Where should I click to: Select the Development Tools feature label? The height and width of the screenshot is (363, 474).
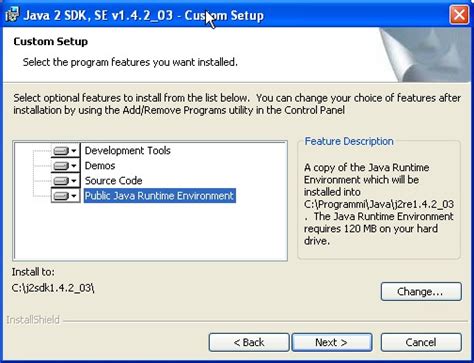point(128,151)
